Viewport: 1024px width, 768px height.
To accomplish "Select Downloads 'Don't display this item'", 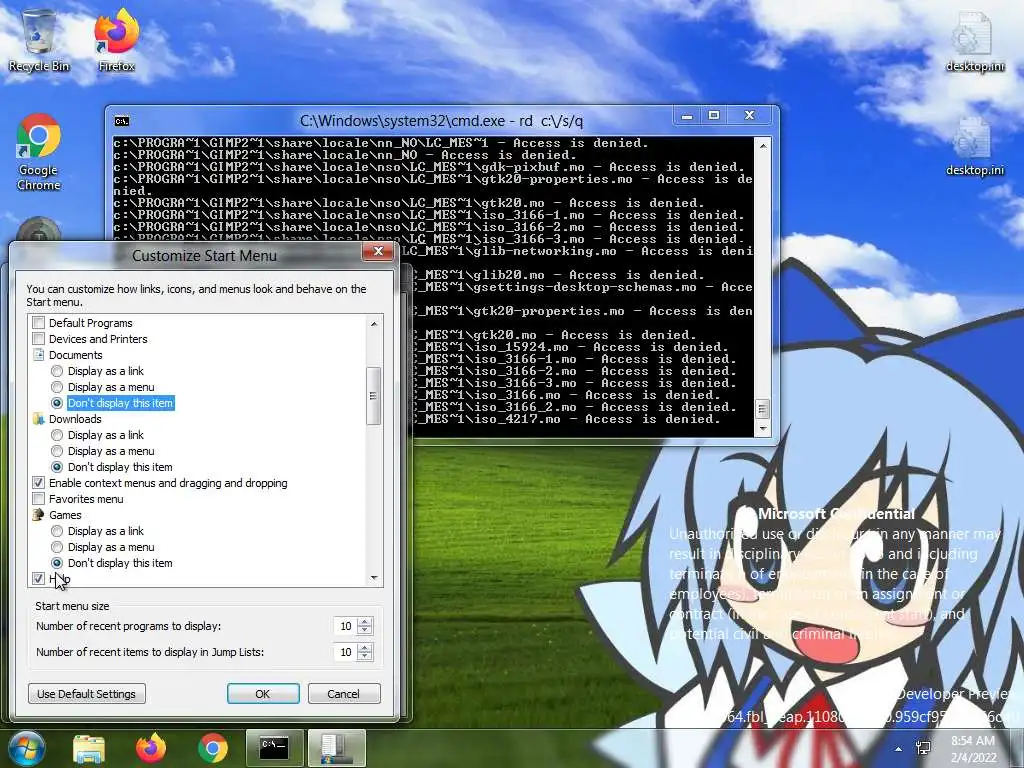I will [x=57, y=467].
